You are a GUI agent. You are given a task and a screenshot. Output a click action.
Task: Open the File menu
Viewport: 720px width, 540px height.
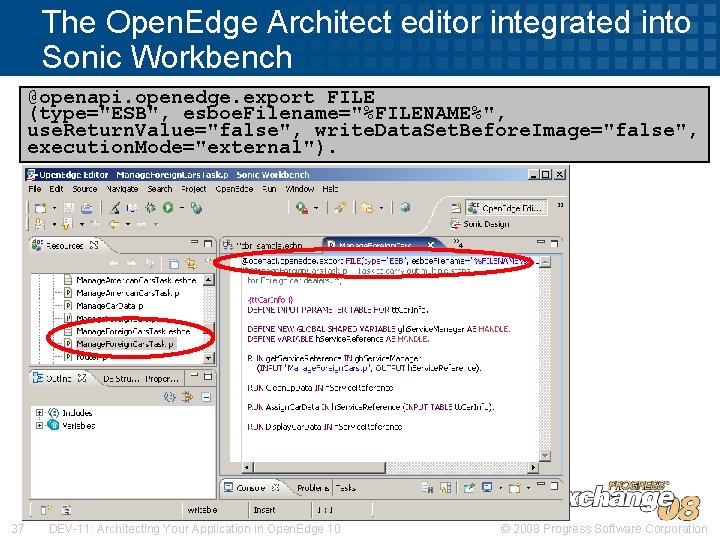point(34,189)
